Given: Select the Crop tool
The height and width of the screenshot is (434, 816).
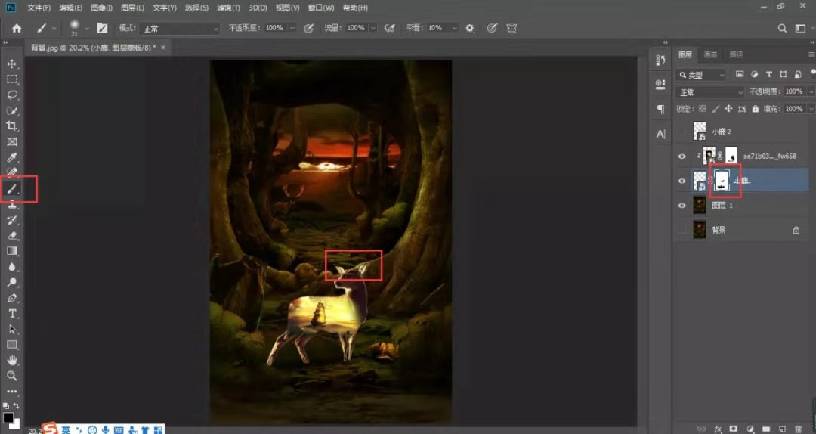Looking at the screenshot, I should point(12,126).
